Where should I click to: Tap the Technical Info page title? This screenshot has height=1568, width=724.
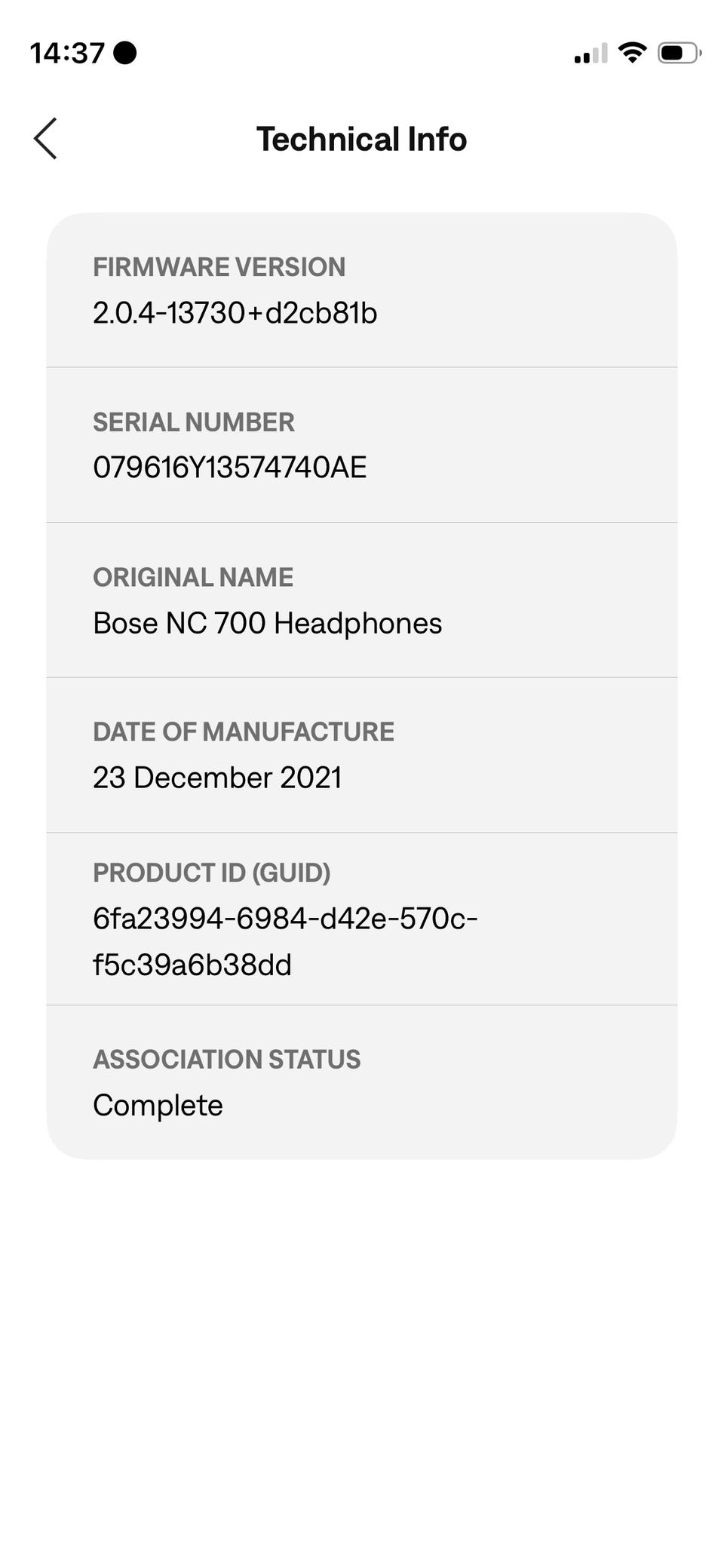(361, 139)
